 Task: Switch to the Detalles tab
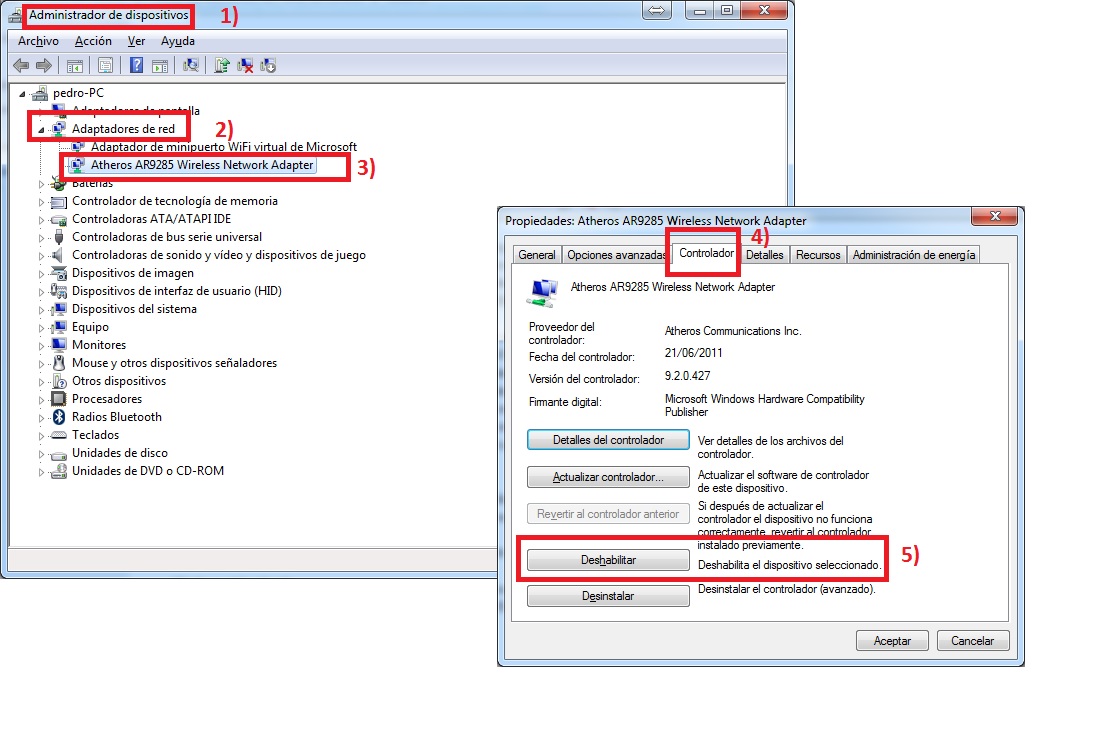[x=765, y=255]
